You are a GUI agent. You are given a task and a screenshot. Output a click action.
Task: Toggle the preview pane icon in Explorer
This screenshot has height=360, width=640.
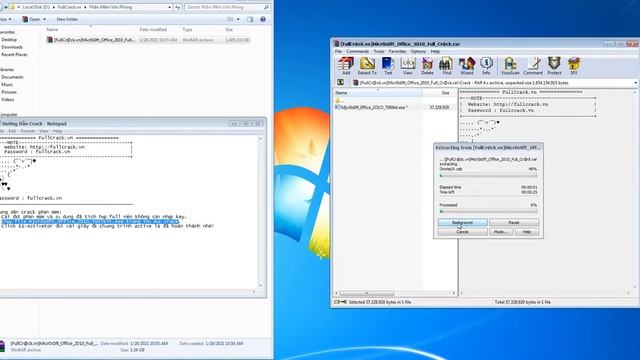pos(250,19)
